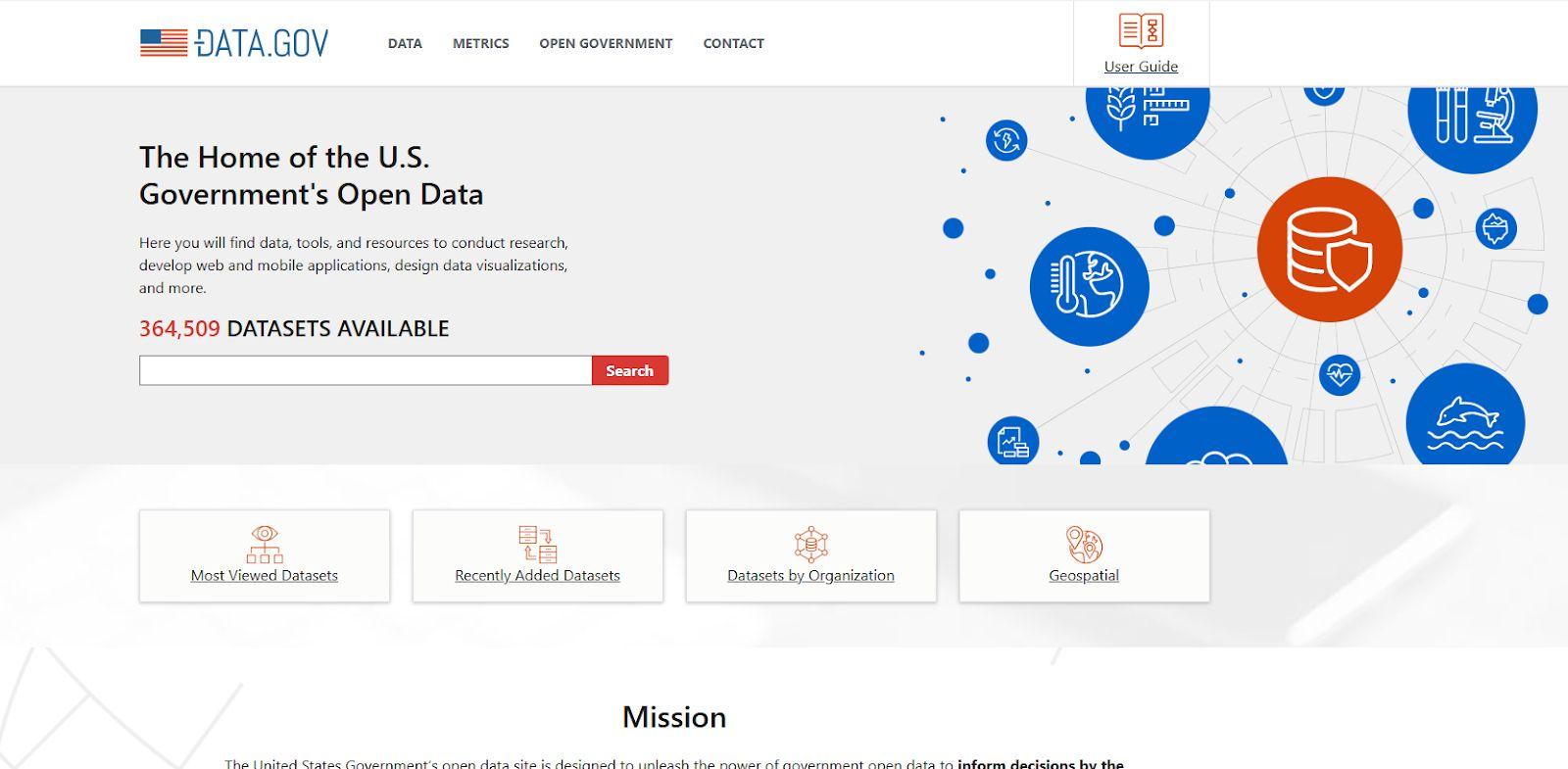This screenshot has height=769, width=1568.
Task: Open the METRICS navigation item
Action: (480, 43)
